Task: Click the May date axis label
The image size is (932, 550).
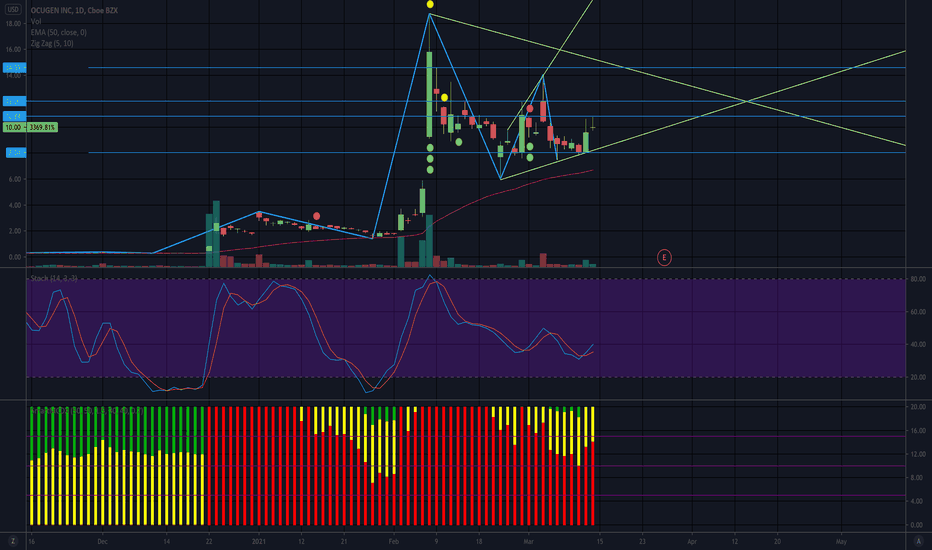Action: click(841, 542)
